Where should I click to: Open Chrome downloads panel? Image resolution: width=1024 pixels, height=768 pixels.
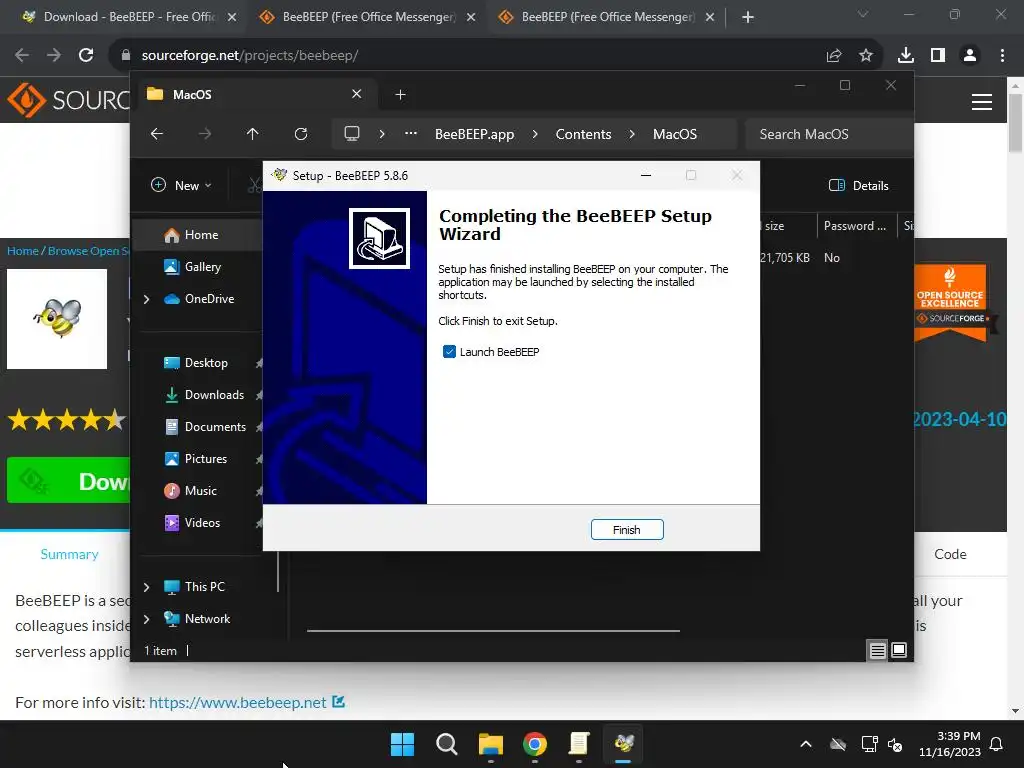tap(906, 56)
